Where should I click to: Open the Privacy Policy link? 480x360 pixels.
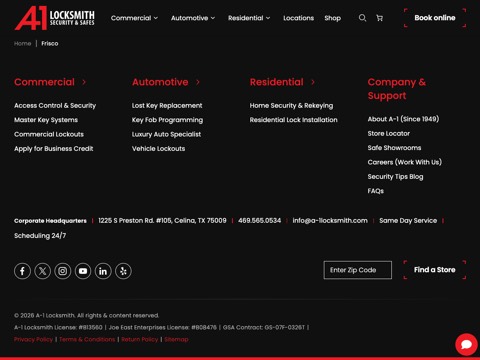[x=33, y=339]
